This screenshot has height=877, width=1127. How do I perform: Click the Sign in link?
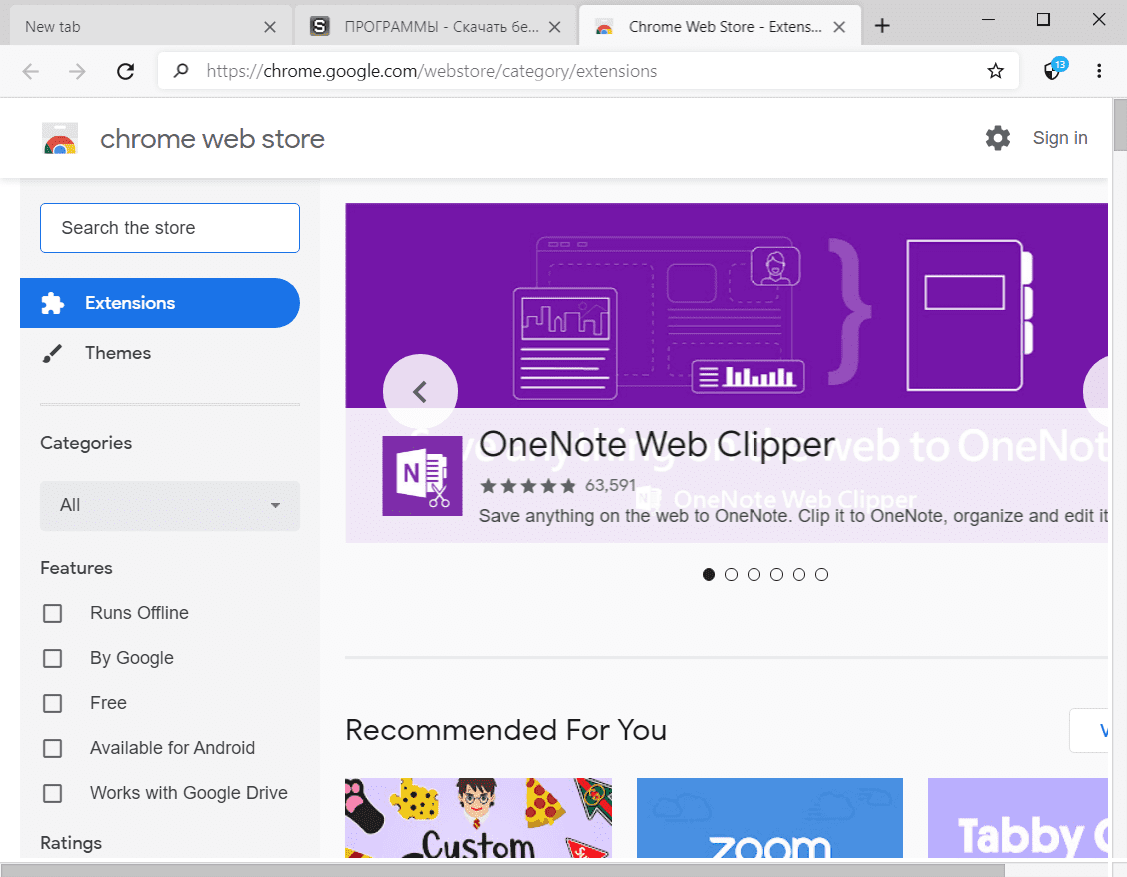[1059, 138]
